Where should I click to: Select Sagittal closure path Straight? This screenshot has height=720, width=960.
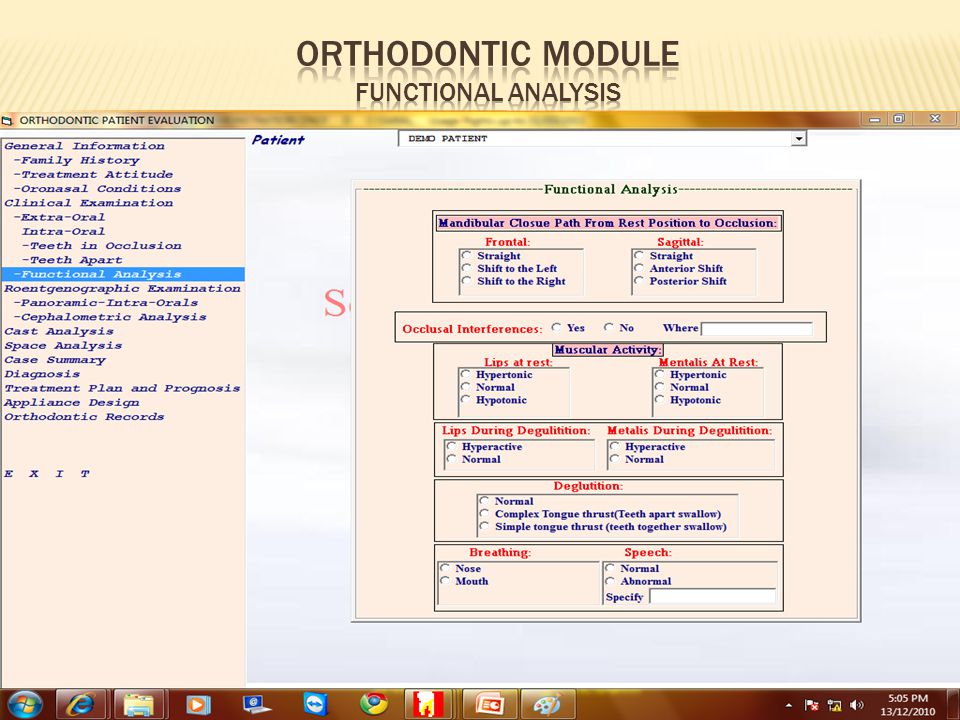coord(639,255)
